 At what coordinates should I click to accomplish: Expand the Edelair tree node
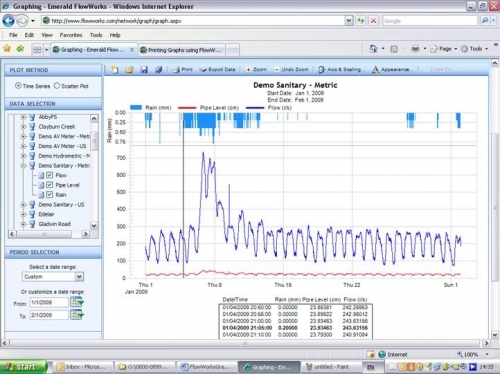tap(23, 214)
